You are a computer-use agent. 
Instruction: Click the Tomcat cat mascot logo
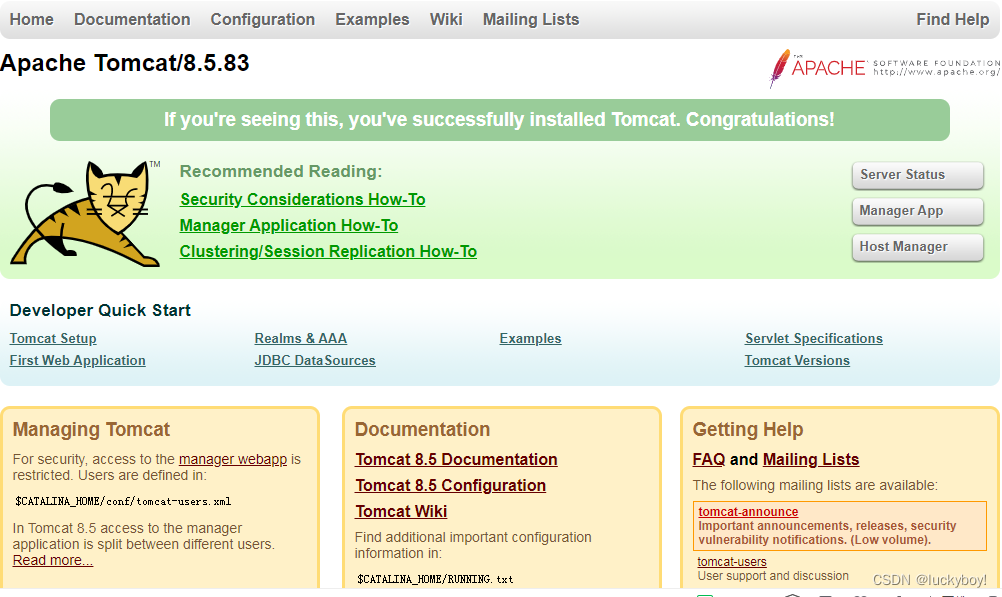87,213
